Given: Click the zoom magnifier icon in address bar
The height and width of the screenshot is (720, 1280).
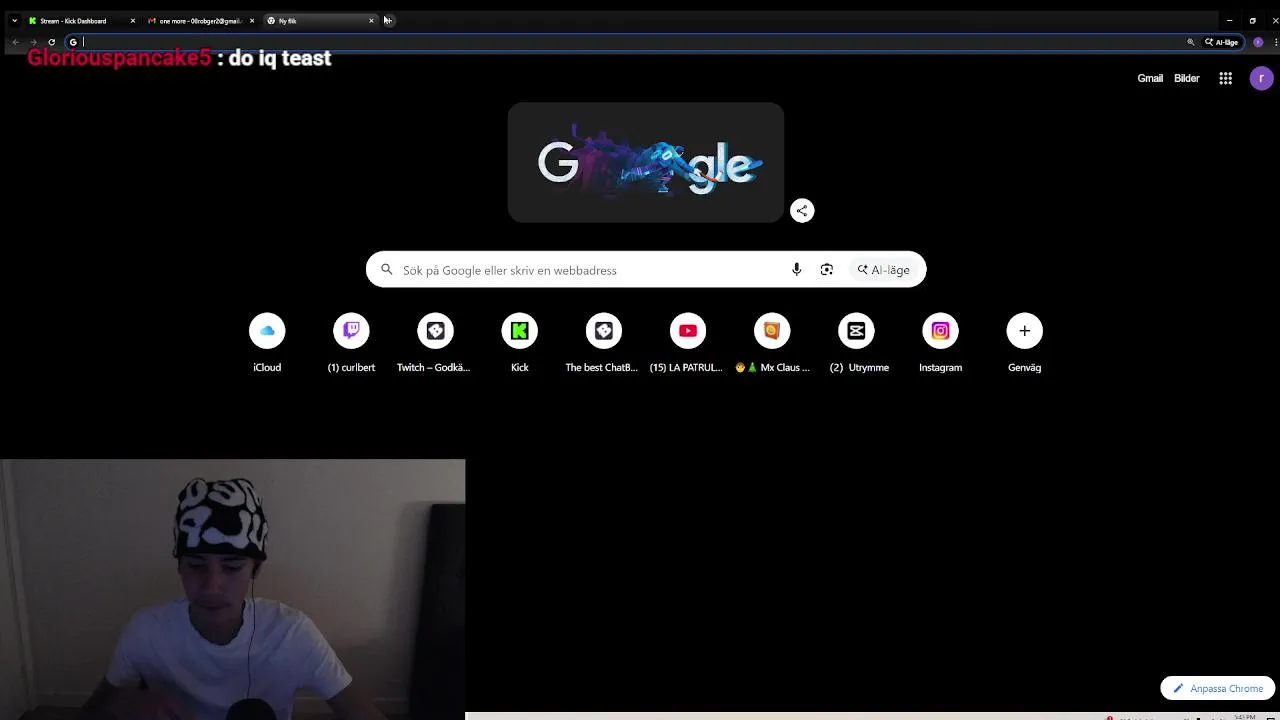Looking at the screenshot, I should pyautogui.click(x=1190, y=42).
